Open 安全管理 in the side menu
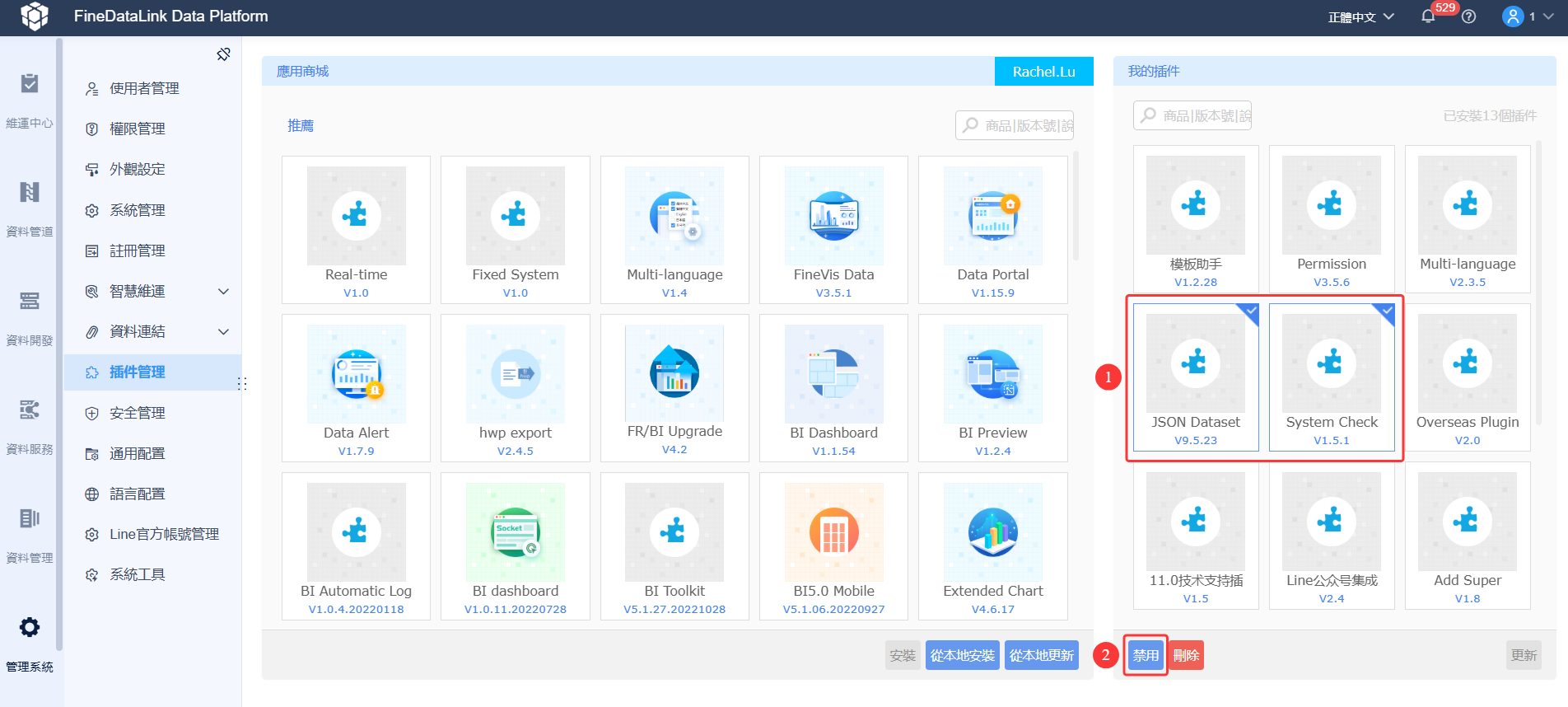Viewport: 1568px width, 707px height. pos(153,413)
